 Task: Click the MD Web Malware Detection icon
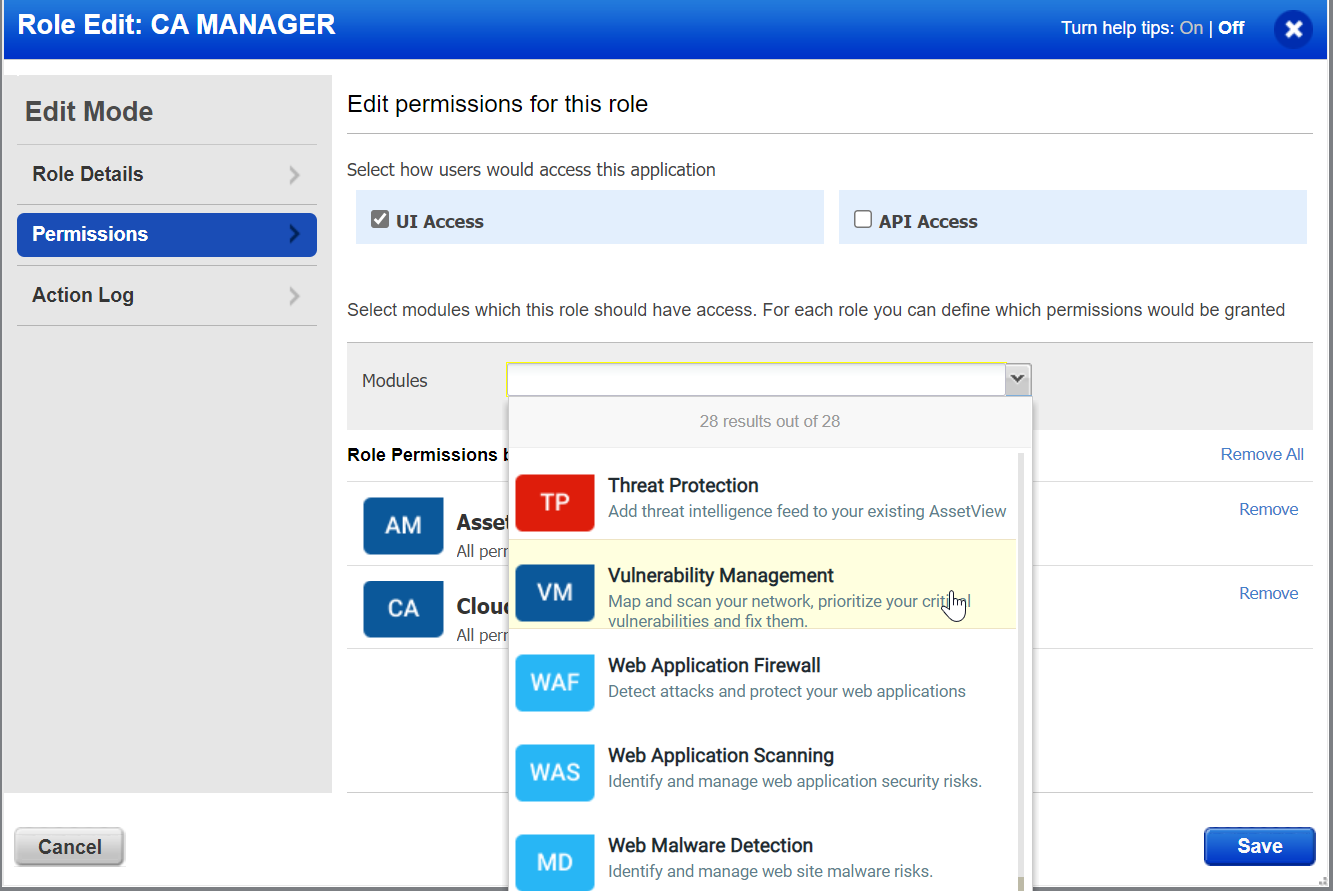[x=554, y=861]
